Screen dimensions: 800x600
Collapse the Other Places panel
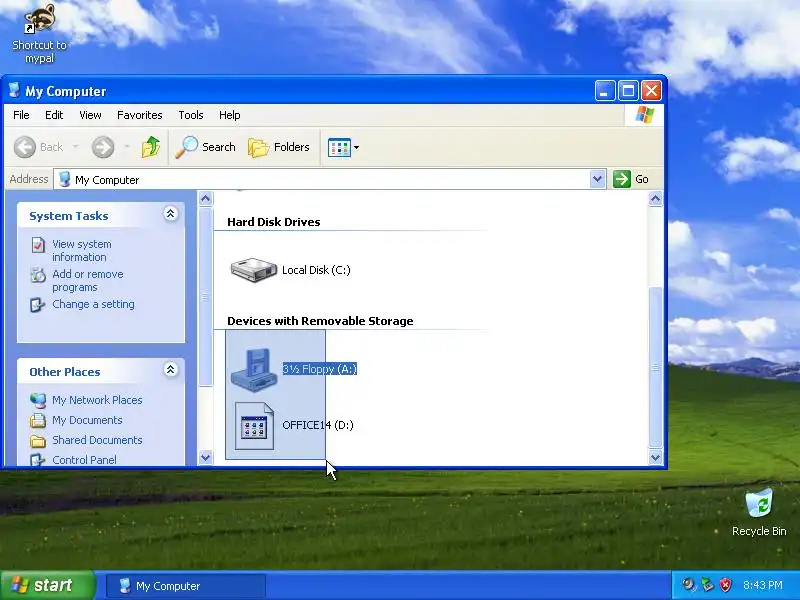[x=170, y=369]
